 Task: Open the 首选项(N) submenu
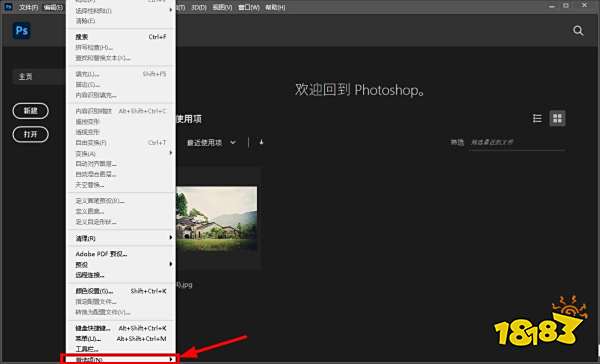[x=121, y=359]
